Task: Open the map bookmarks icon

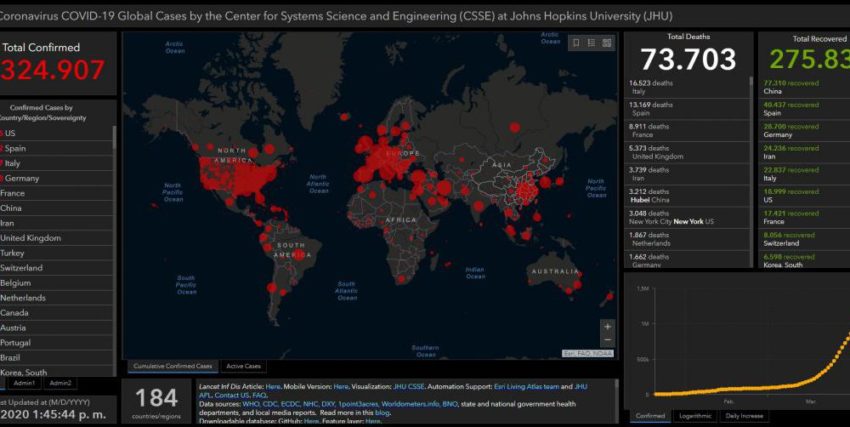Action: [576, 43]
